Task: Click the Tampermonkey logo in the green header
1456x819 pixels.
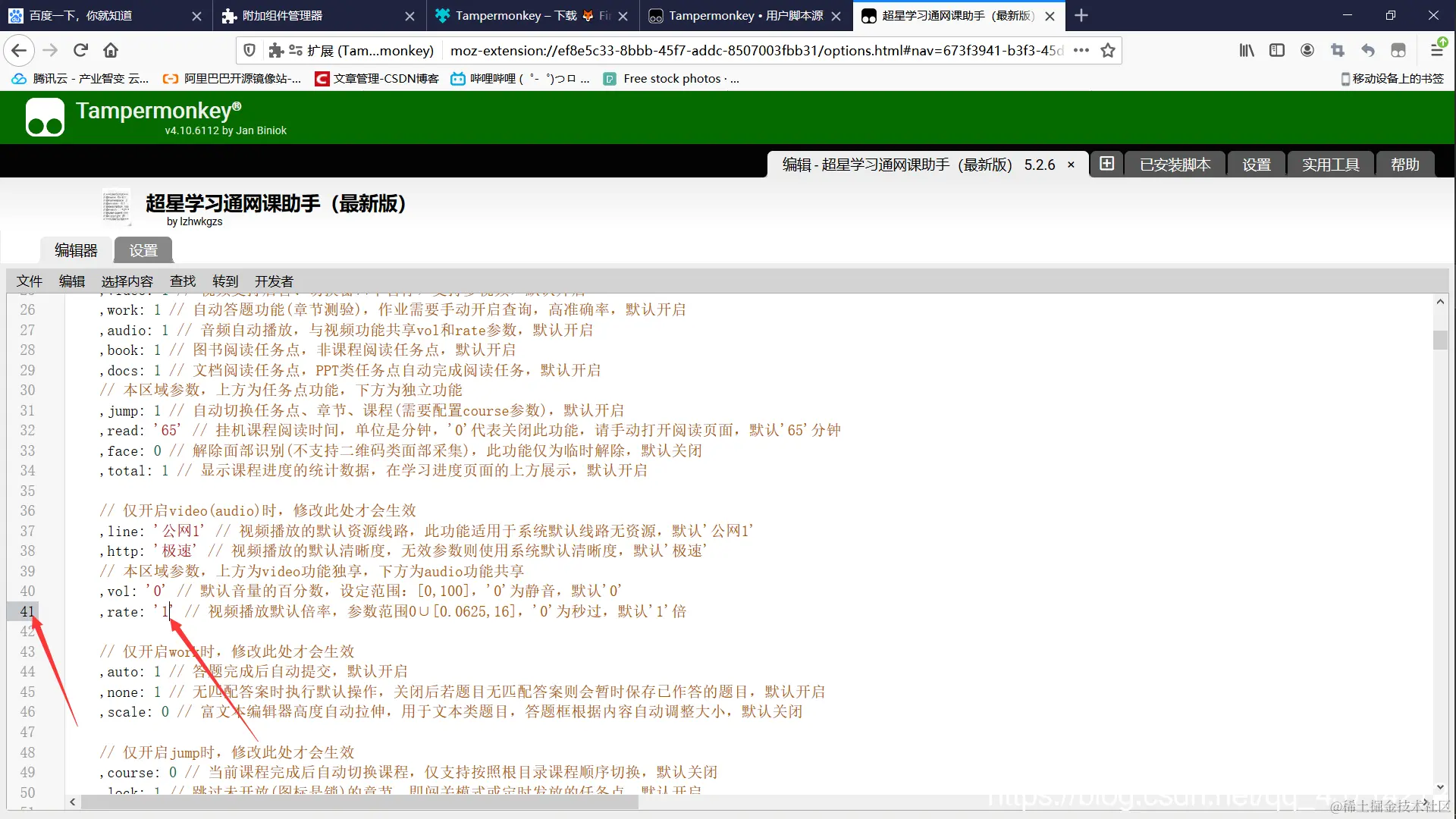Action: click(44, 117)
